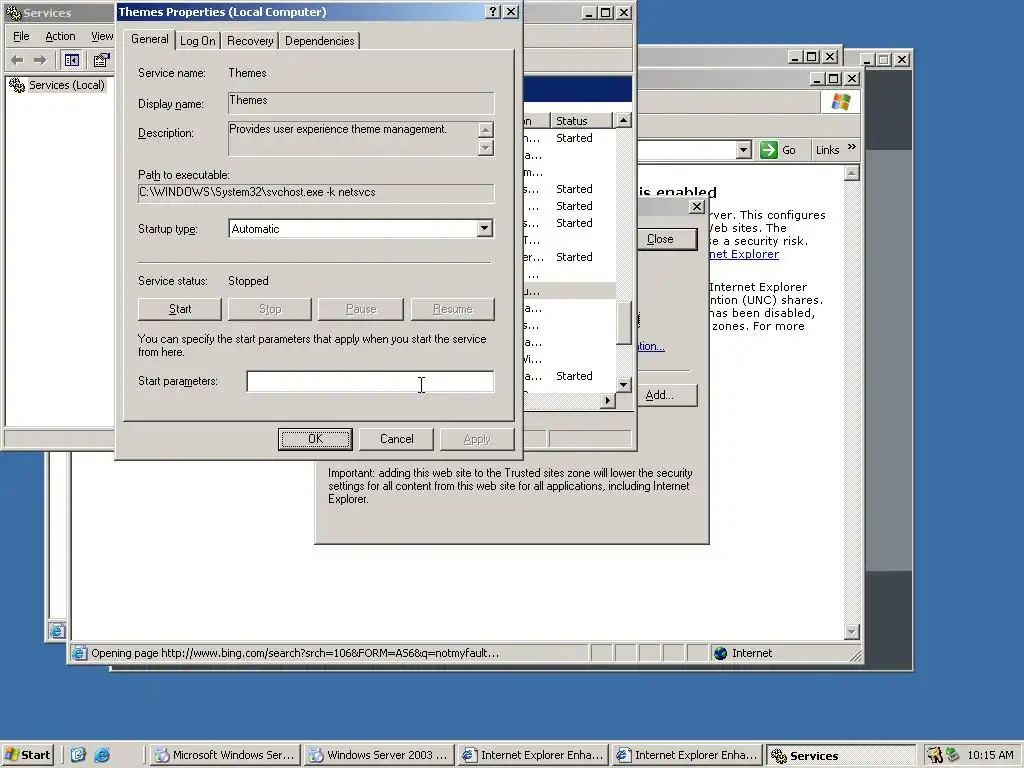Viewport: 1024px width, 768px height.
Task: Open the Startup type dropdown
Action: pyautogui.click(x=484, y=229)
